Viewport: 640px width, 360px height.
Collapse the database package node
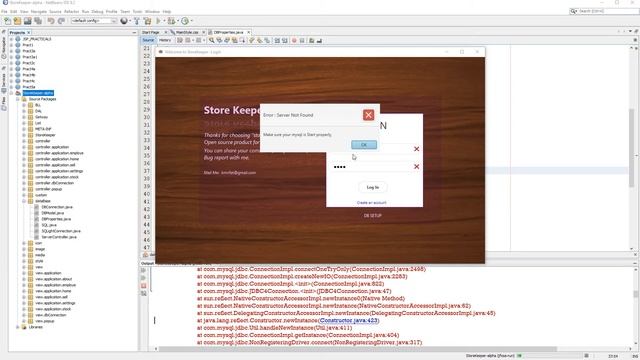click(x=24, y=201)
